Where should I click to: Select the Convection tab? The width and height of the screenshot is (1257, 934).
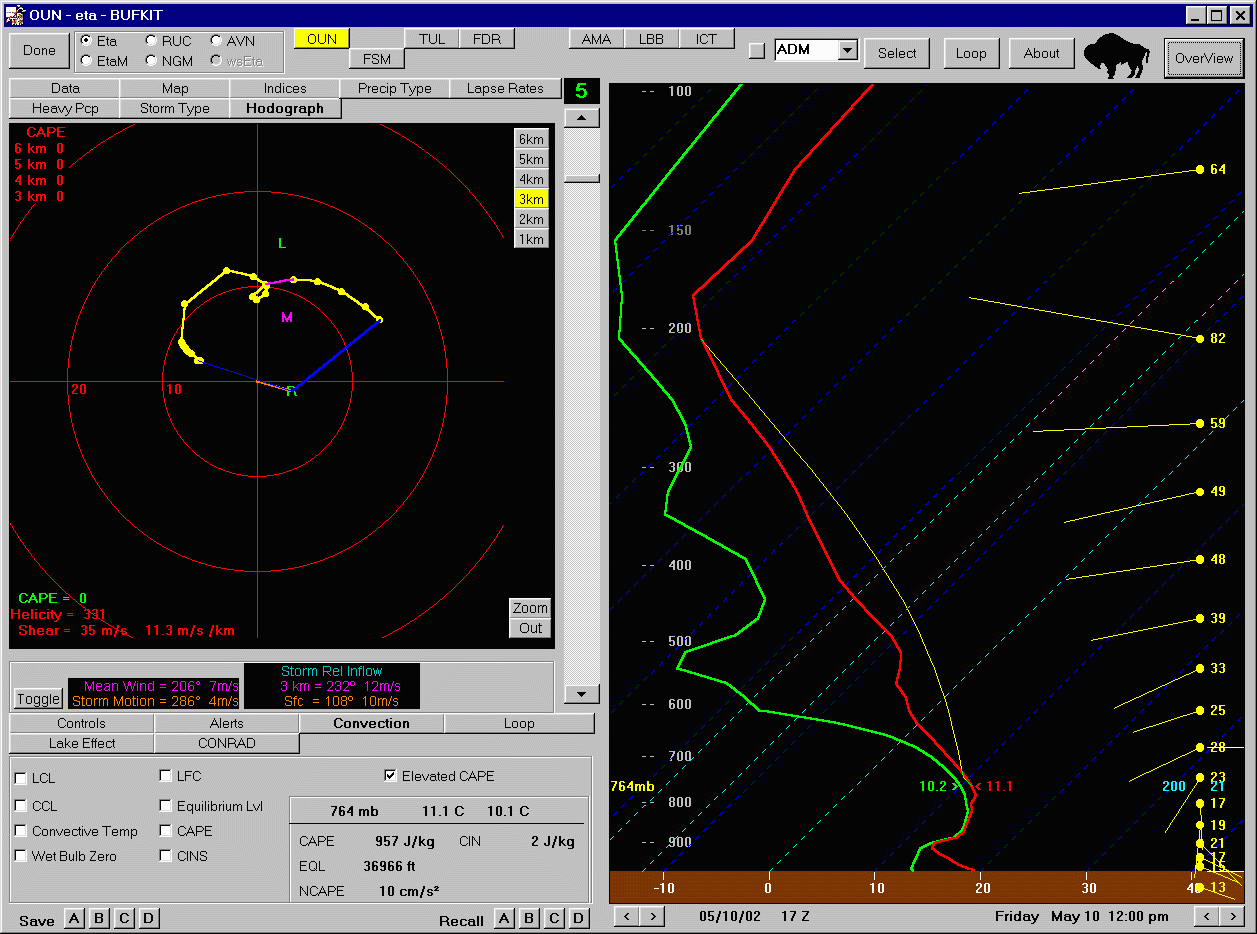point(372,724)
